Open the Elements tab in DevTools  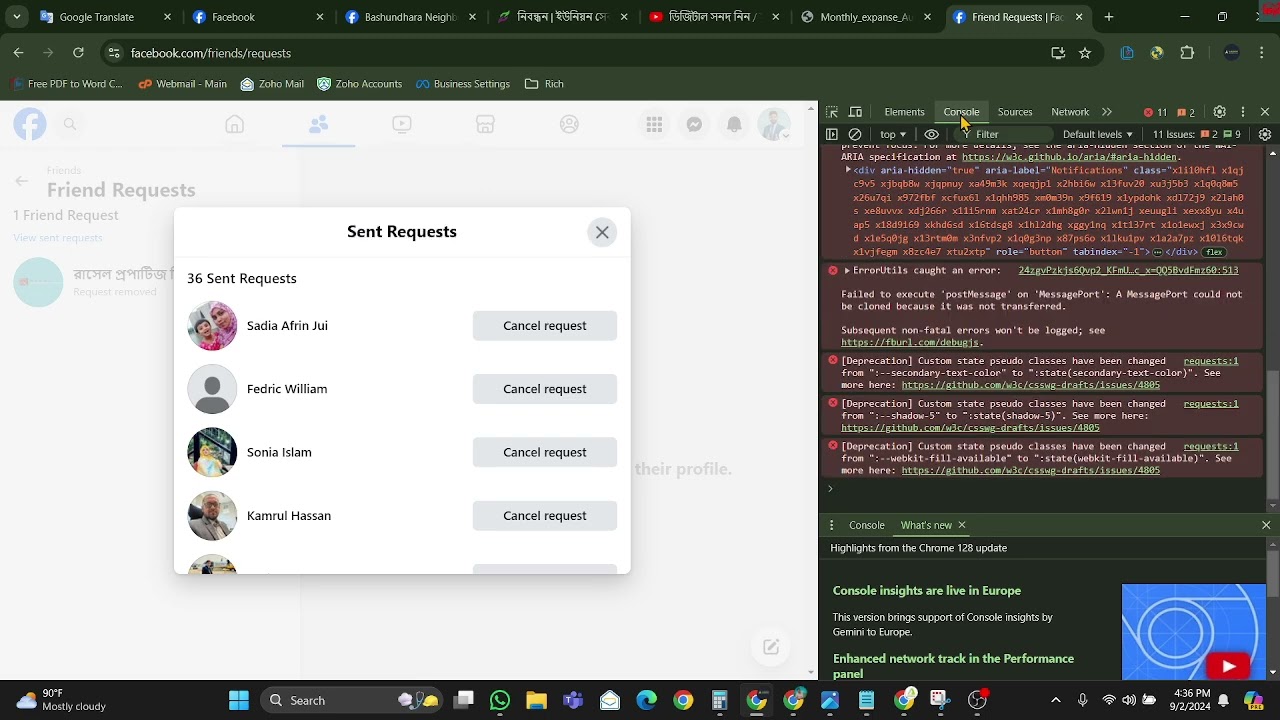click(x=904, y=112)
